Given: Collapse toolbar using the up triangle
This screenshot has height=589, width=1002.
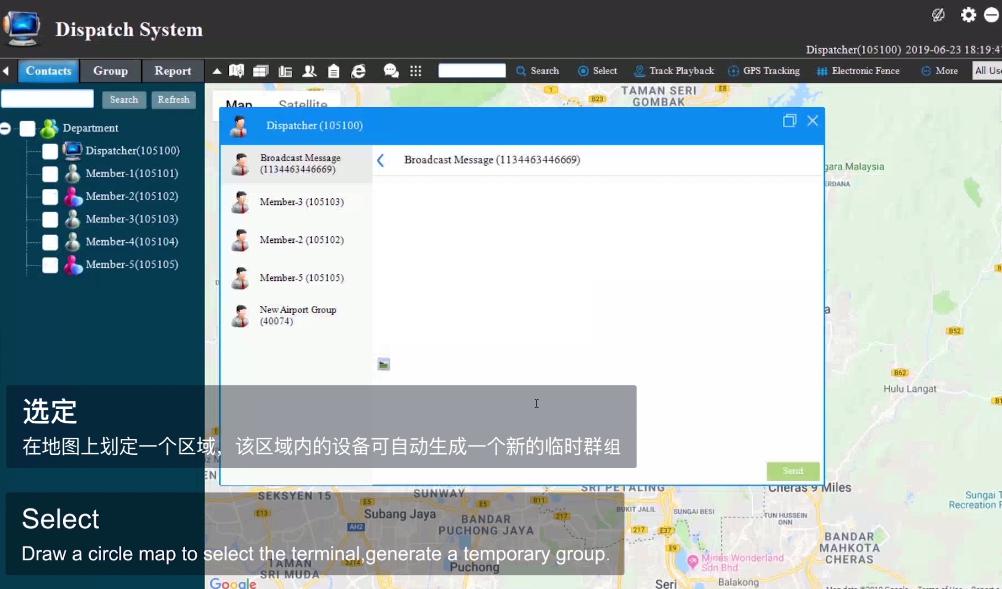Looking at the screenshot, I should tap(217, 71).
